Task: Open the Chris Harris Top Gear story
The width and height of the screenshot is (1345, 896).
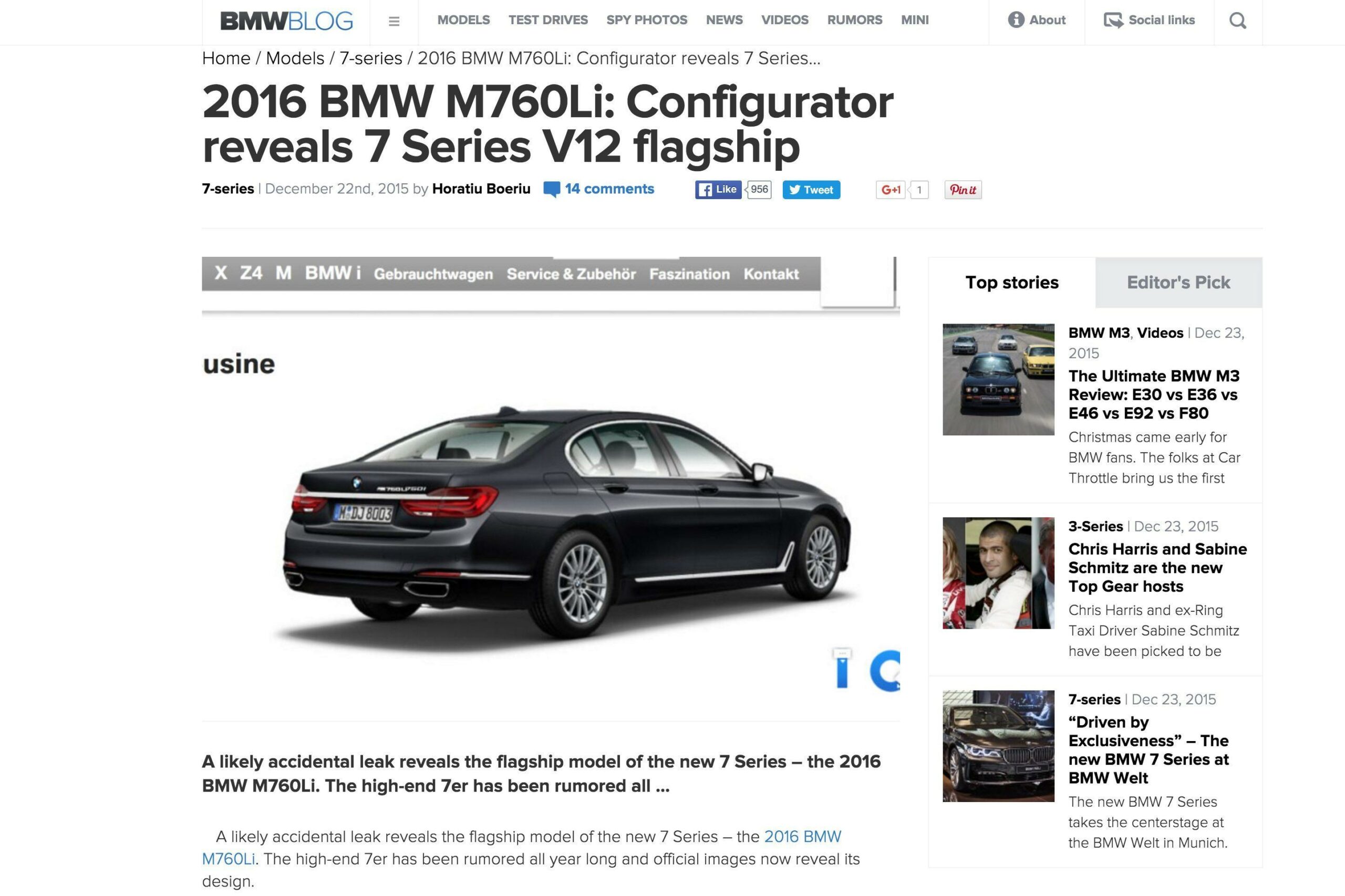Action: pyautogui.click(x=1157, y=567)
